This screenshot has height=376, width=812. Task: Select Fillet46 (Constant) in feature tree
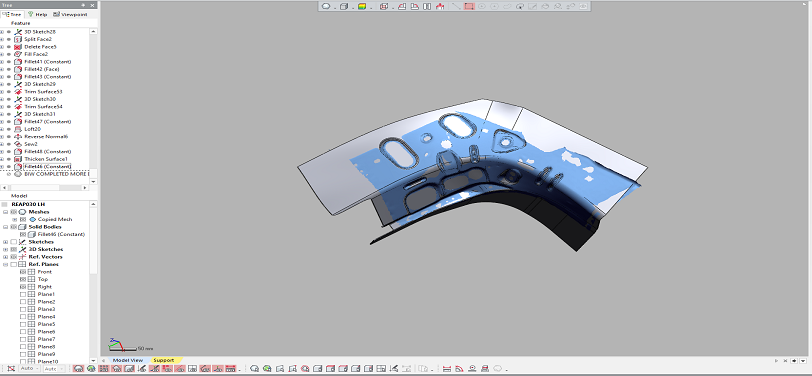click(48, 166)
